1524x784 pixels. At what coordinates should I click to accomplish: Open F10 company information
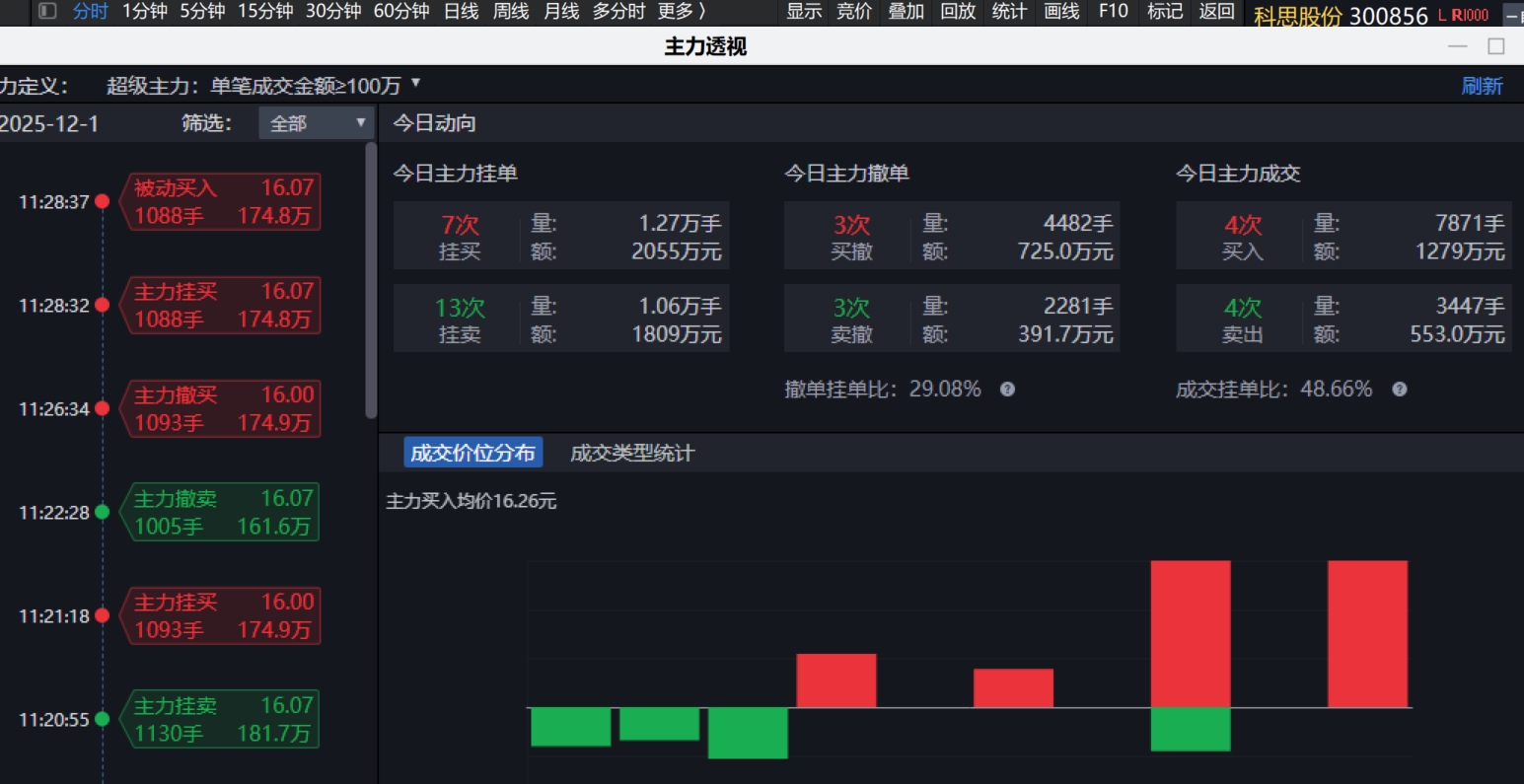click(1113, 12)
